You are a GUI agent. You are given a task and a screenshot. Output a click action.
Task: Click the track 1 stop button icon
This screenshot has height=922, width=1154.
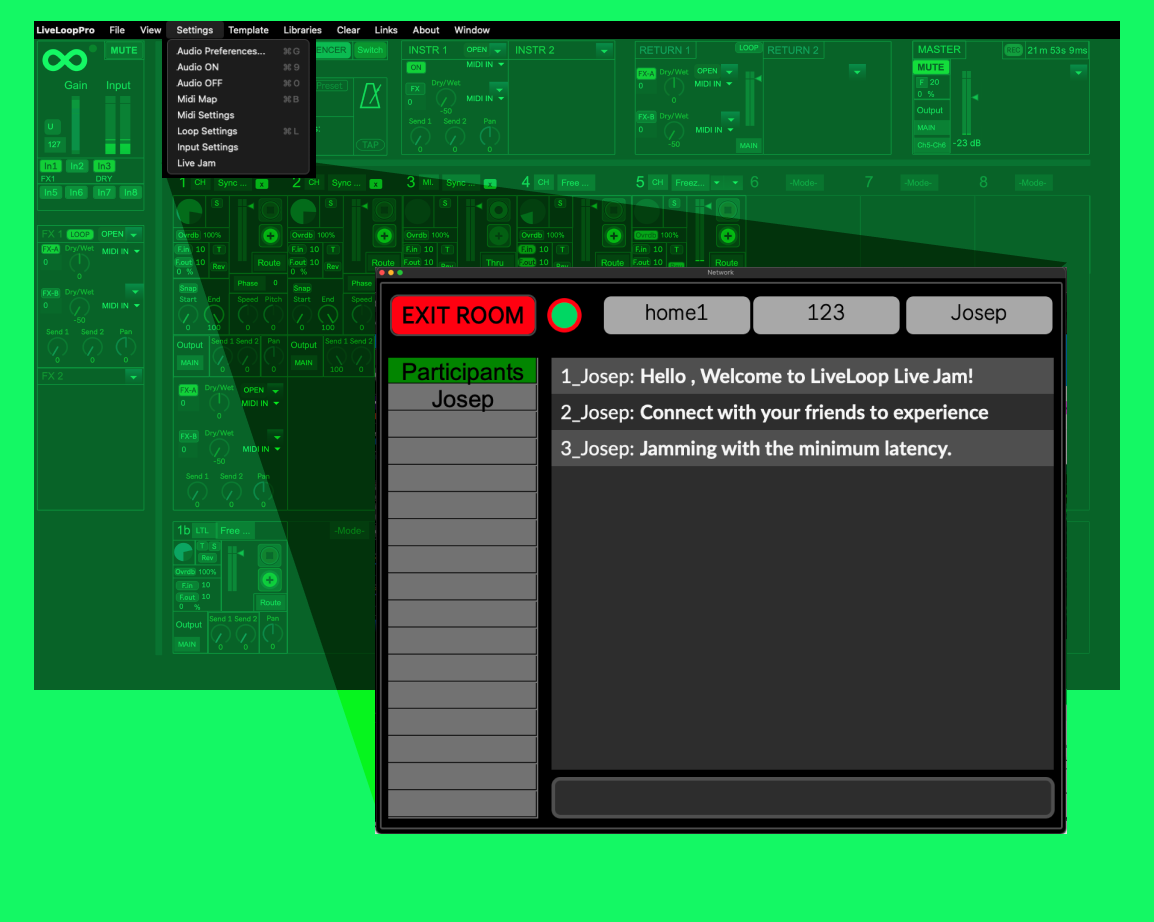coord(270,210)
